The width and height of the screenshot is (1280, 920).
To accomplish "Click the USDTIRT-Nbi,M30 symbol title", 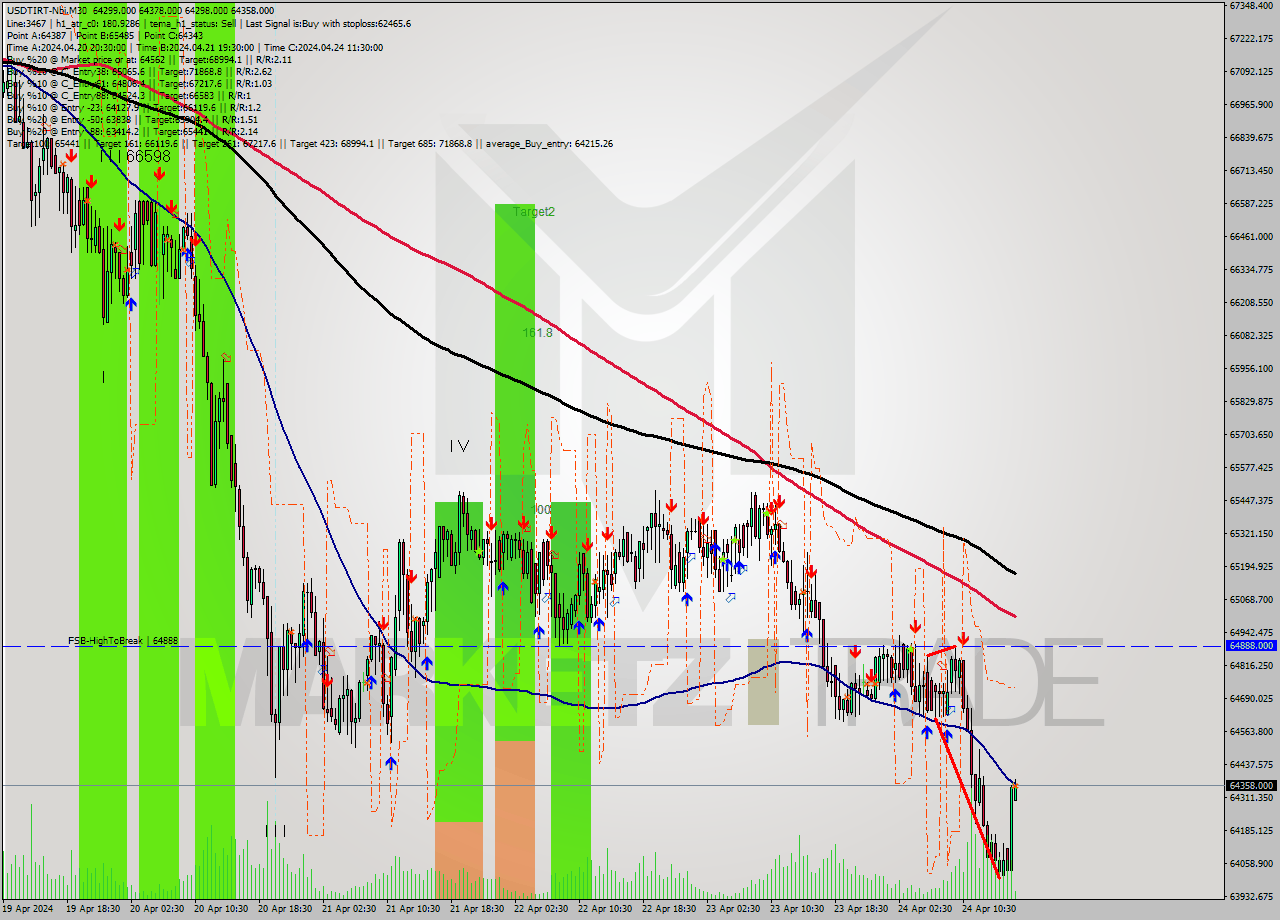I will pos(47,11).
